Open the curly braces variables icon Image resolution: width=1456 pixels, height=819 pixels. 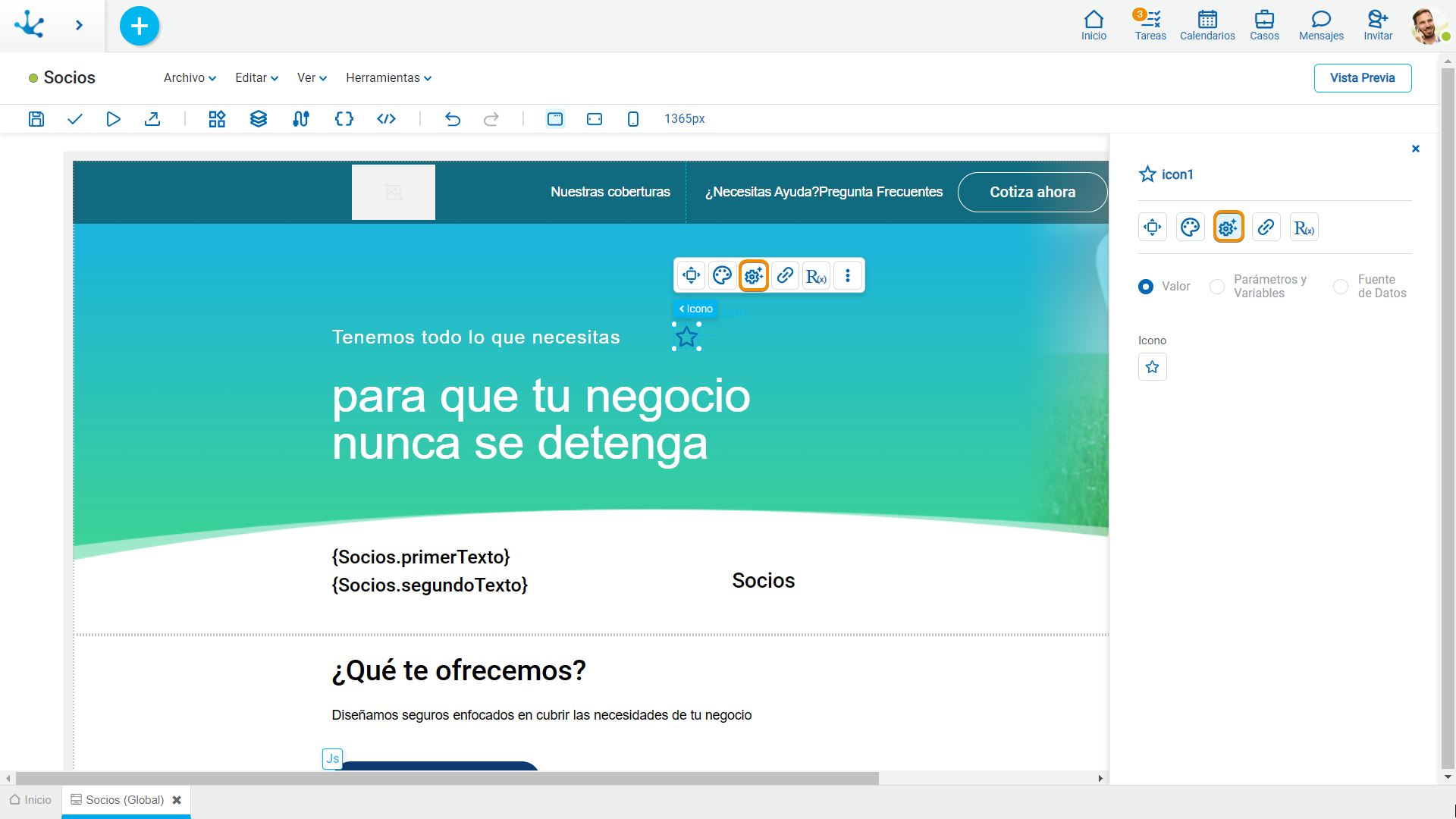coord(344,119)
